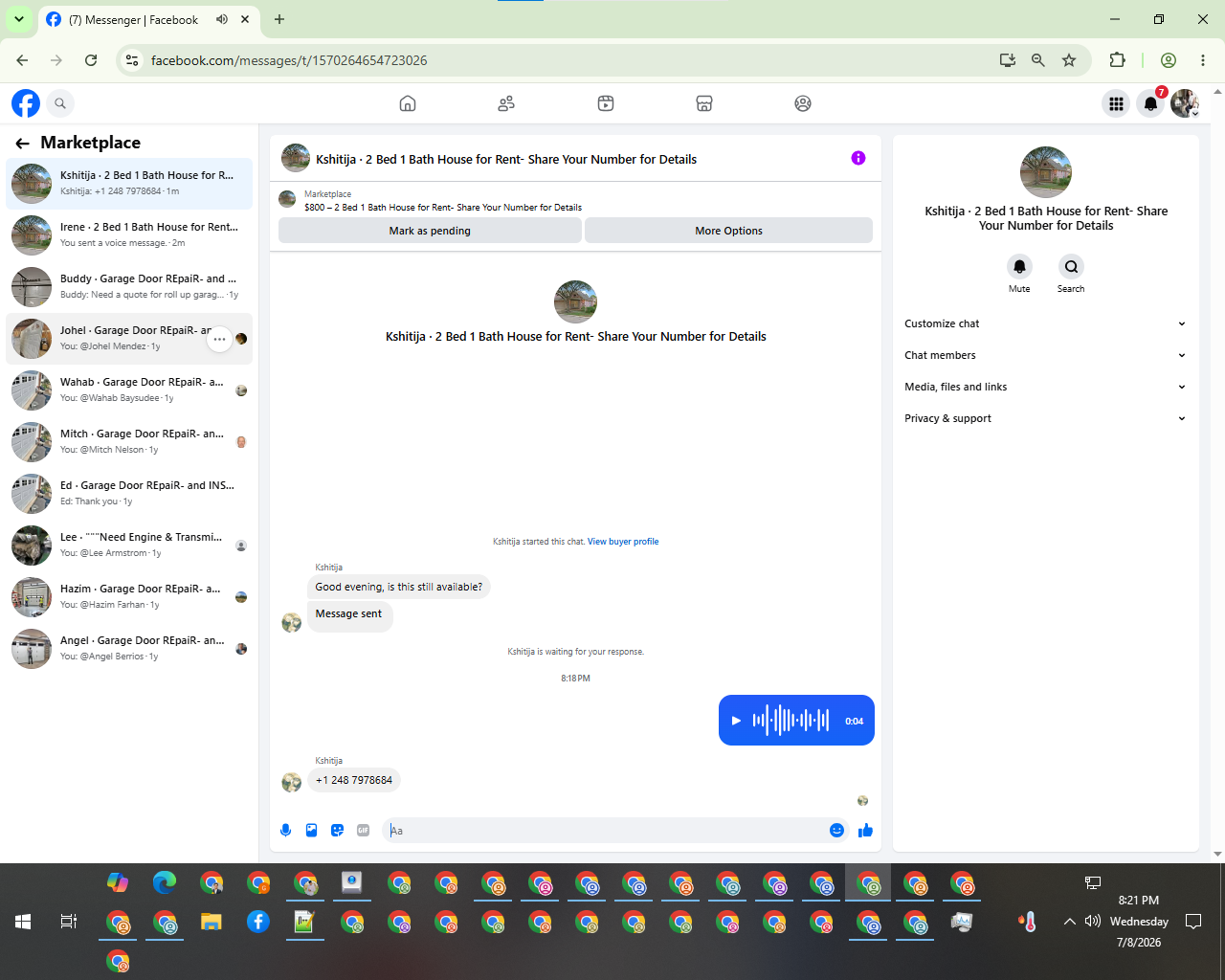
Task: Open the $800 listing title link
Action: [443, 207]
